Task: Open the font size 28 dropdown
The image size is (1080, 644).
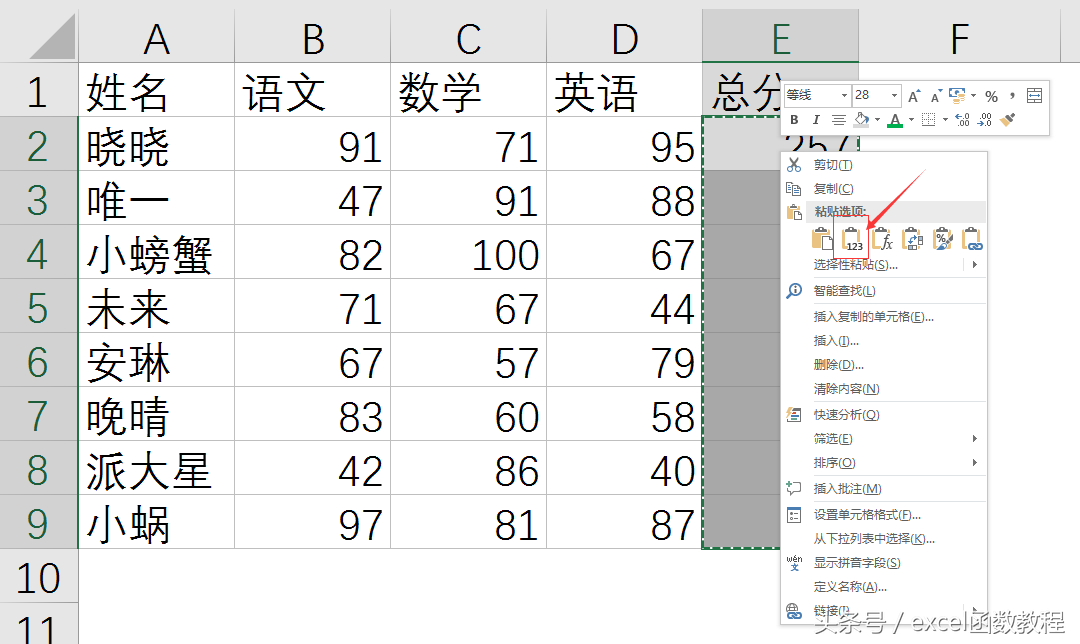Action: point(894,96)
